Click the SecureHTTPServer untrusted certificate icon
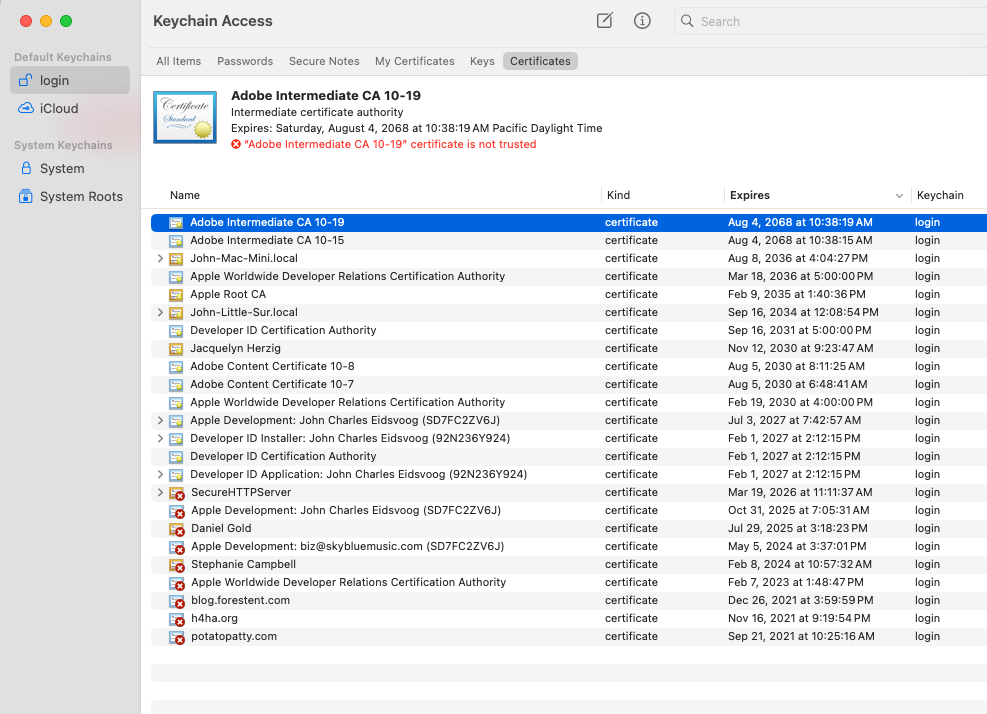The image size is (987, 714). (x=177, y=493)
